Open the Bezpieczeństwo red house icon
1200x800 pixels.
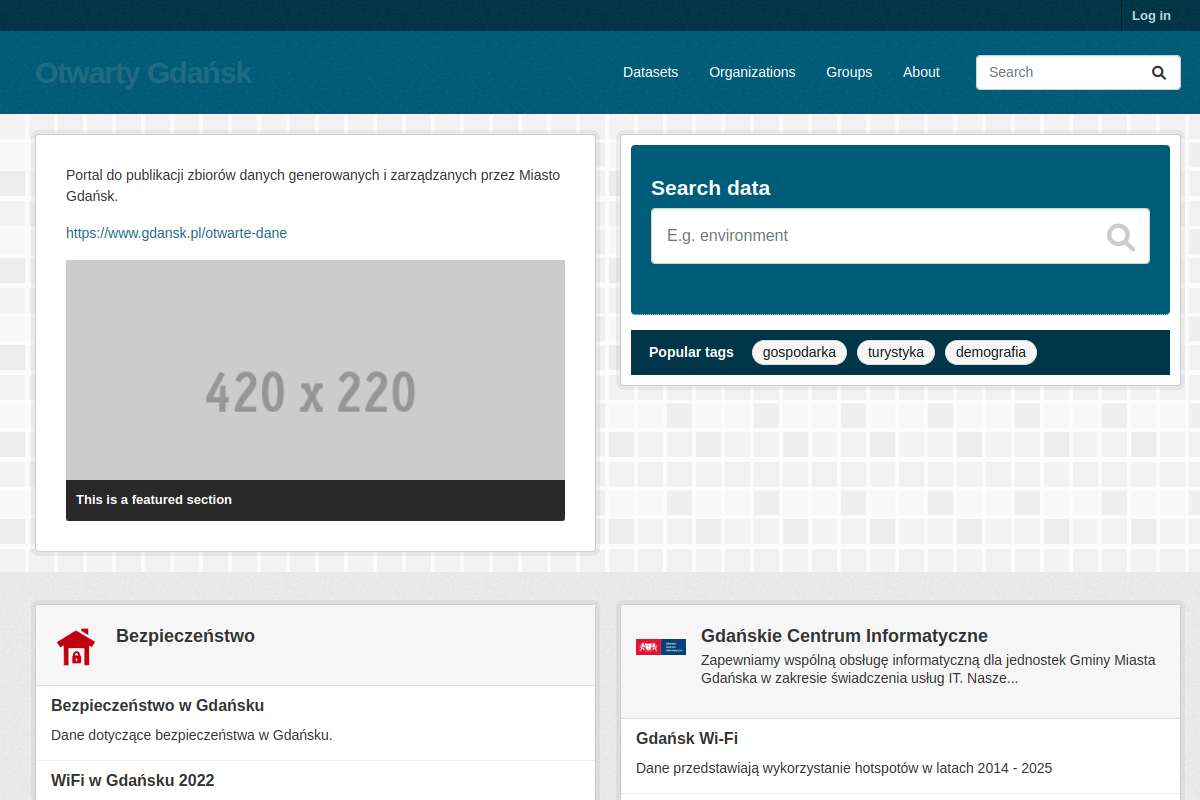point(76,647)
